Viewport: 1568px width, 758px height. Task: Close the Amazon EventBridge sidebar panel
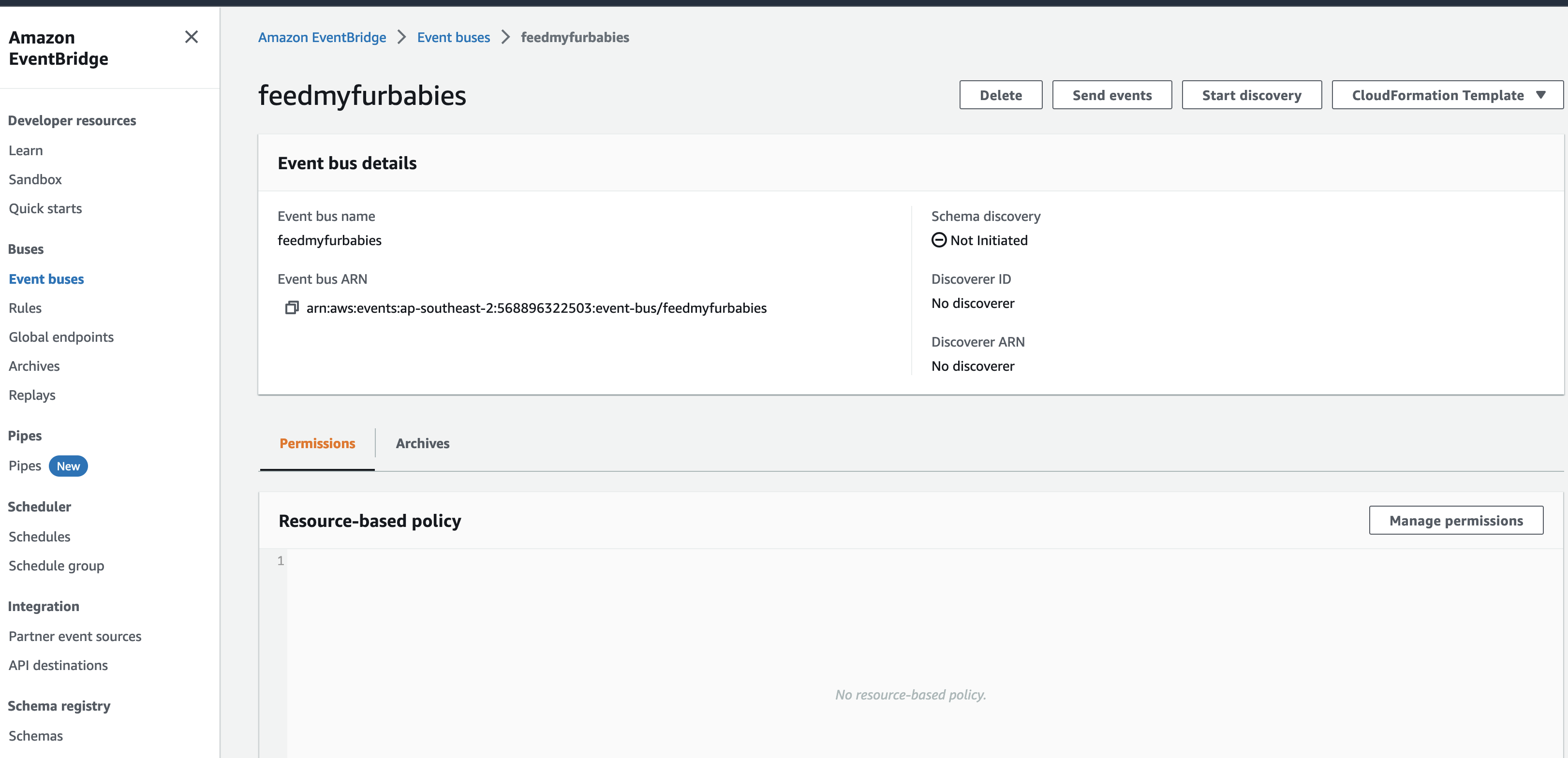click(191, 37)
